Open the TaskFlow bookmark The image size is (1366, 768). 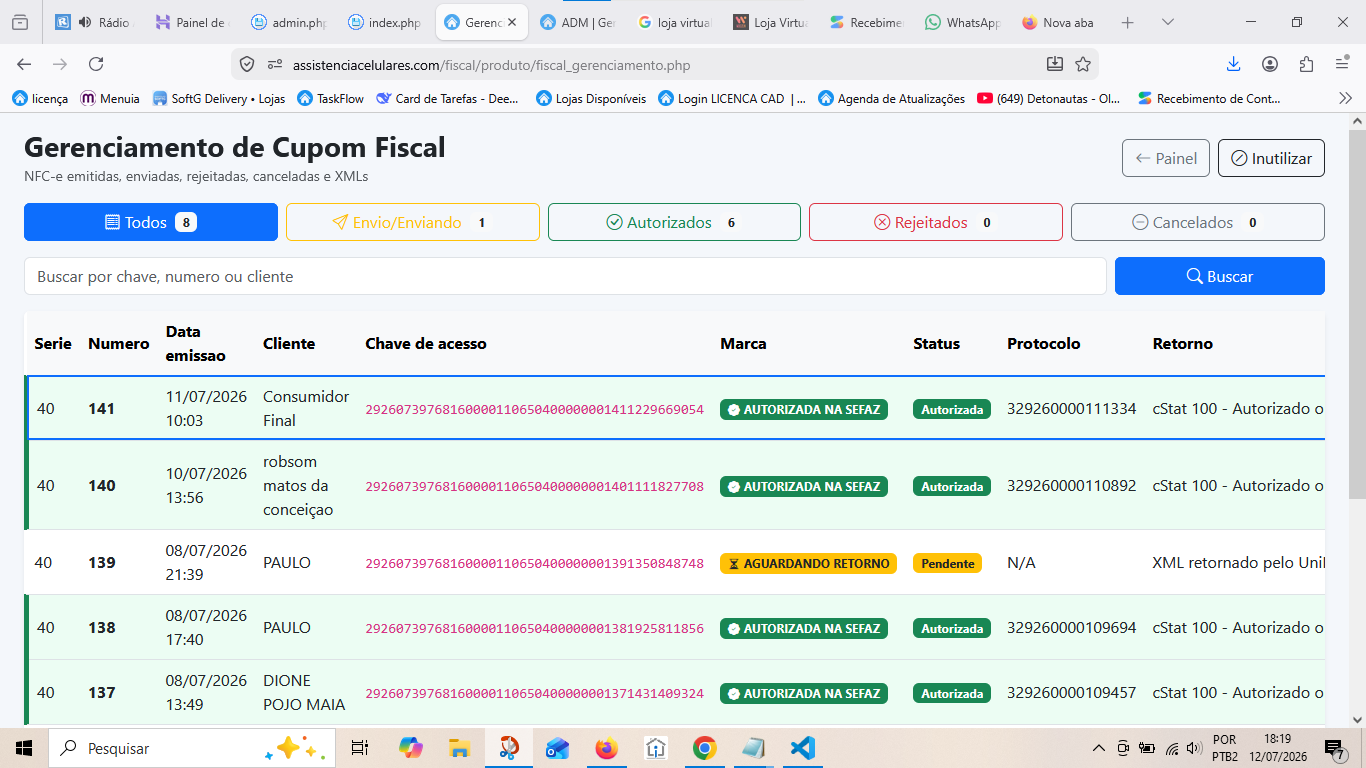(331, 98)
